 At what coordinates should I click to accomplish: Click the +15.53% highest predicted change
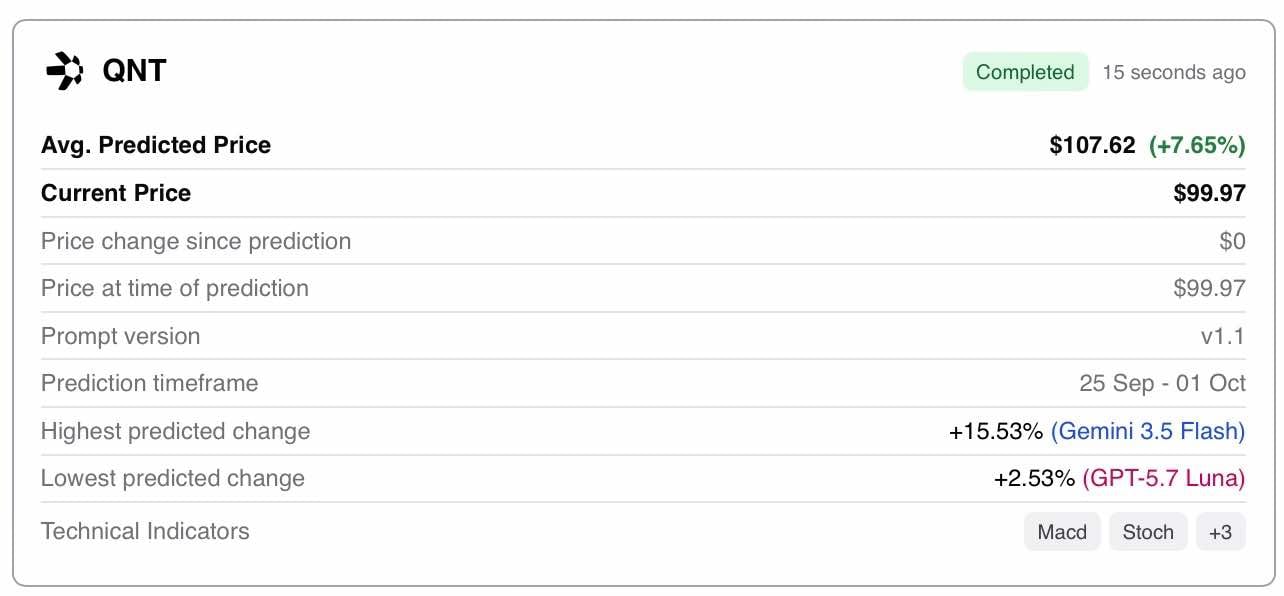[996, 431]
